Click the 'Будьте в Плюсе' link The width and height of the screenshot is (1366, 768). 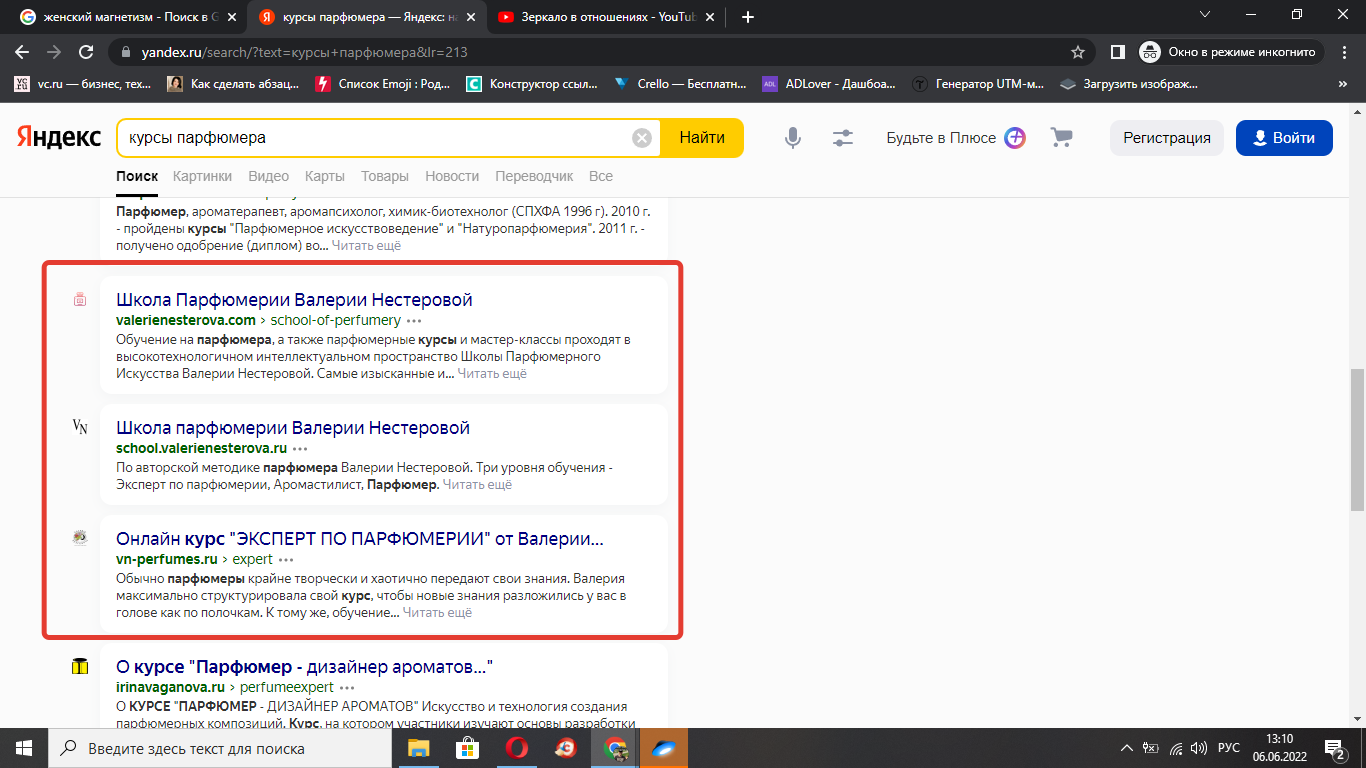click(x=941, y=138)
